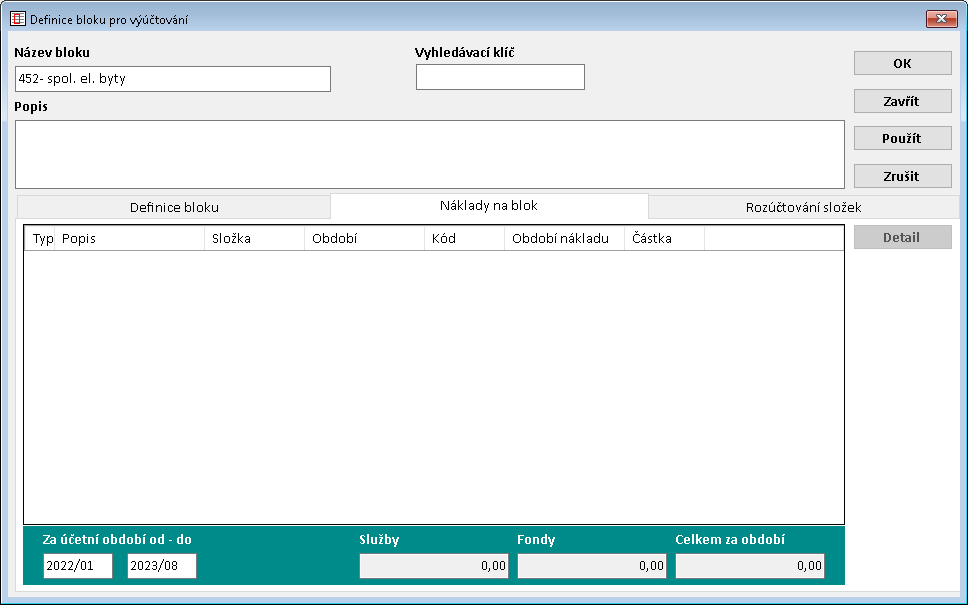This screenshot has height=605, width=968.
Task: Select the Náklady na blok tab
Action: click(x=489, y=206)
